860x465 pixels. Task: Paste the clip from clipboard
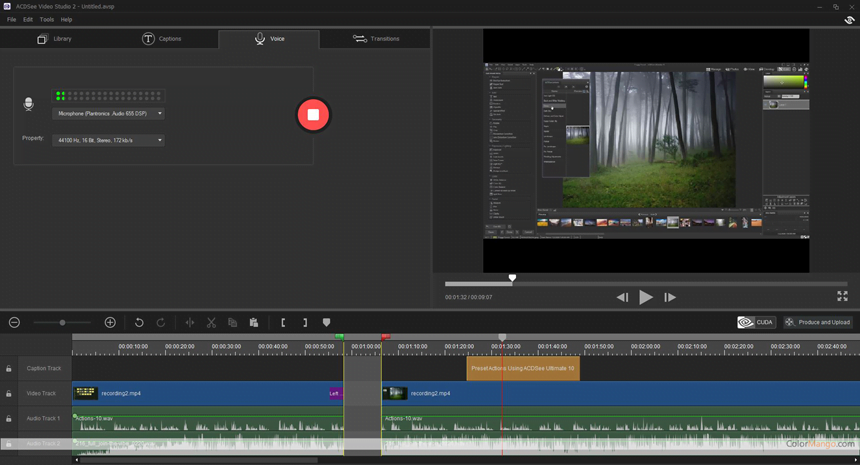[x=254, y=322]
